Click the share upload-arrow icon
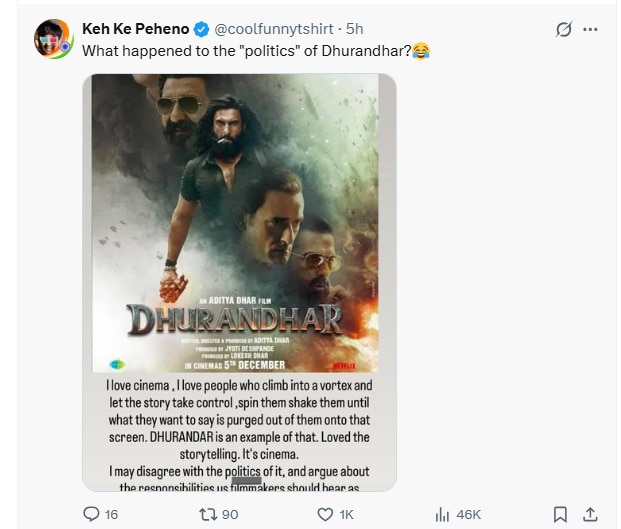 [x=590, y=514]
